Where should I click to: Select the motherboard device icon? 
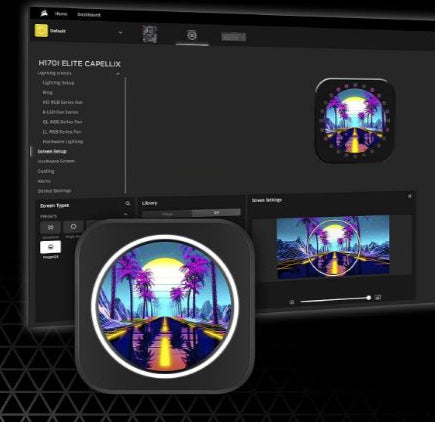click(150, 34)
